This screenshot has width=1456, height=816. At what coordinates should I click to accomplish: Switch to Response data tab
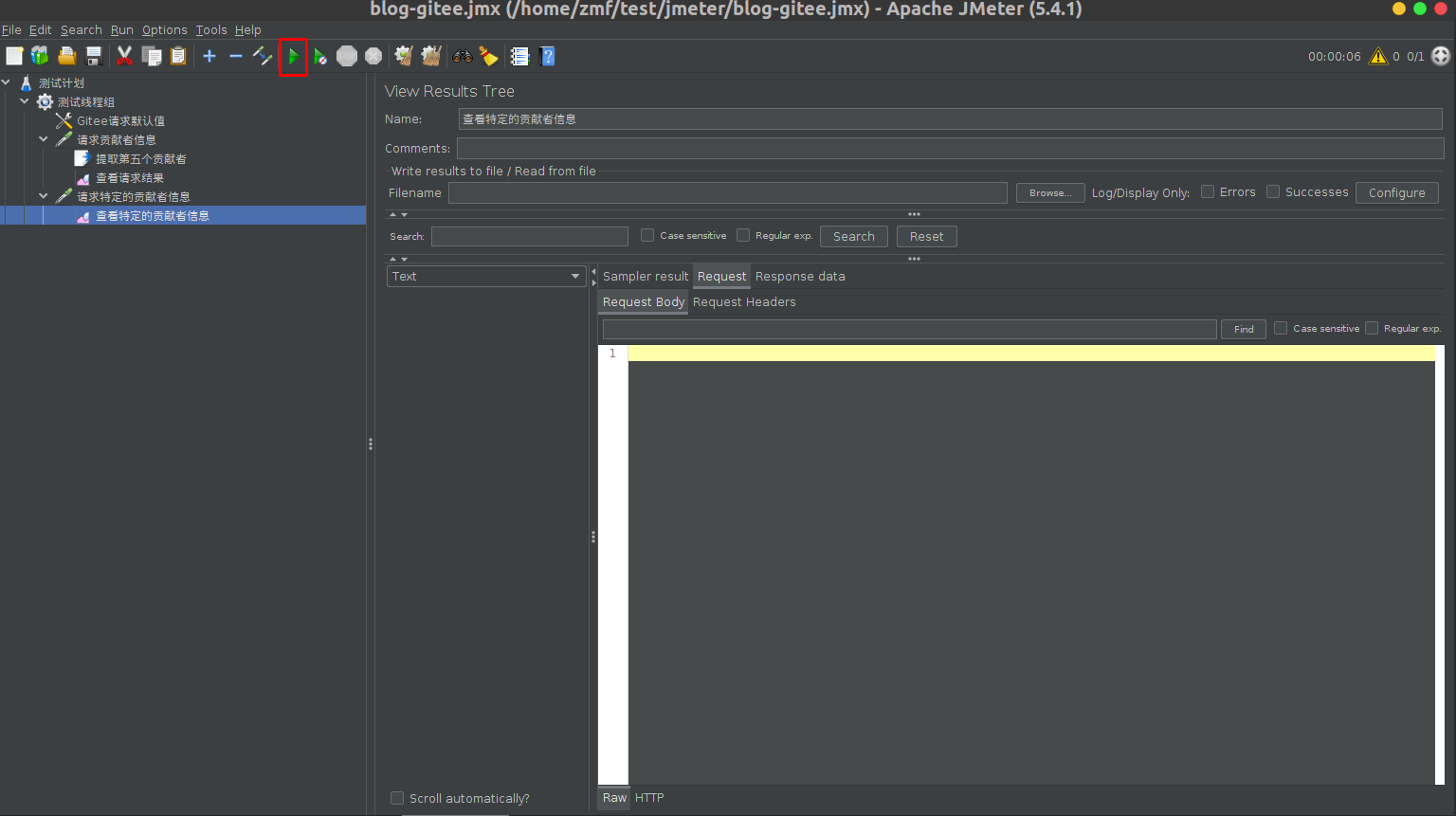click(800, 276)
